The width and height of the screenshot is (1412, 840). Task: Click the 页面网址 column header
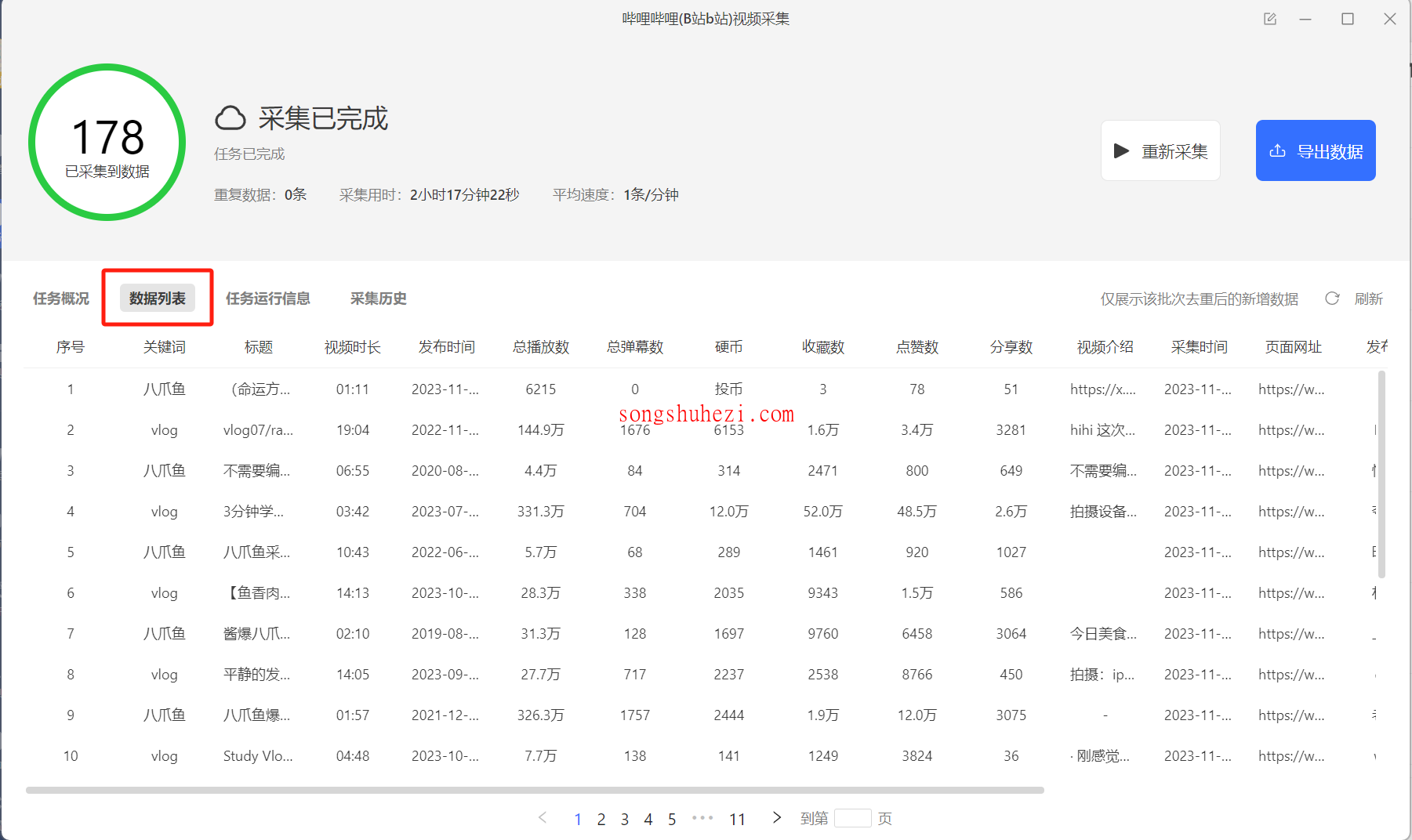(1294, 347)
